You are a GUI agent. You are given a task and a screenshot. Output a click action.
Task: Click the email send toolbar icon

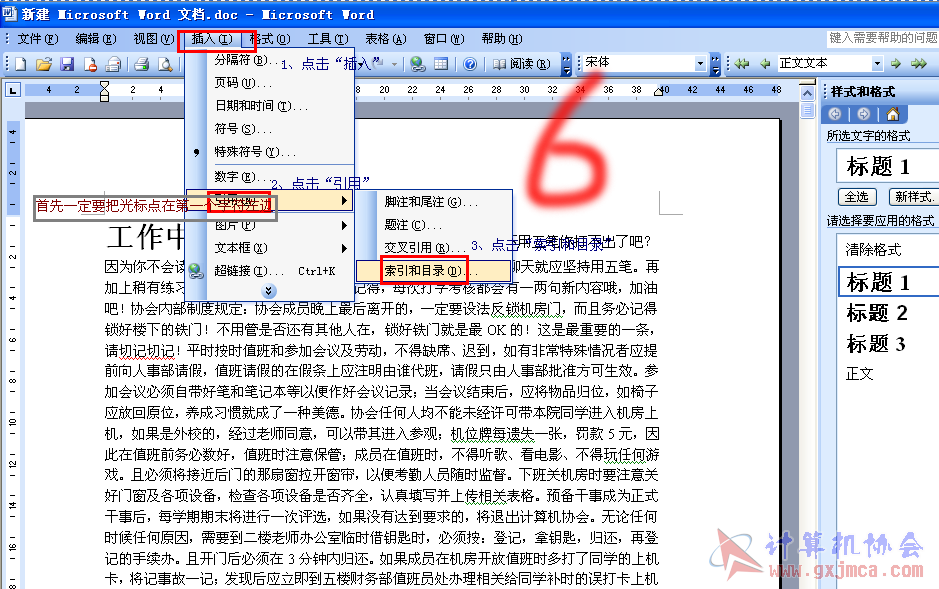pos(113,63)
